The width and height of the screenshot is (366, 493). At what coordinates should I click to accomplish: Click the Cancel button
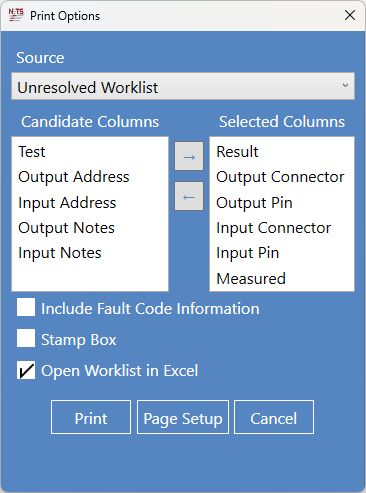pyautogui.click(x=274, y=417)
